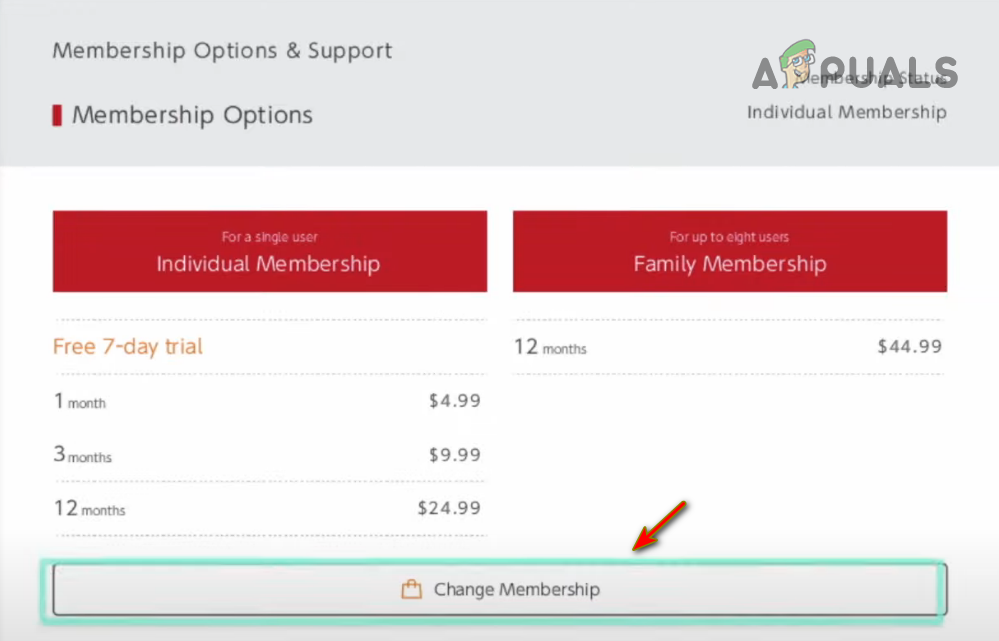Image resolution: width=999 pixels, height=641 pixels.
Task: Select the Free 7-day trial offer
Action: pyautogui.click(x=128, y=347)
